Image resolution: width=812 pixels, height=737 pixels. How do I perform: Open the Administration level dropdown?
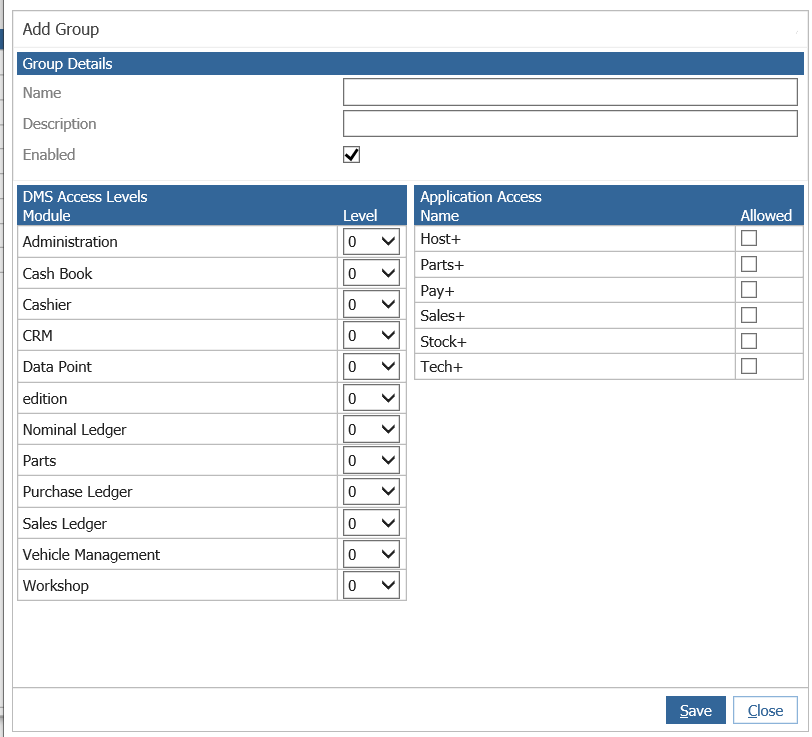click(371, 241)
